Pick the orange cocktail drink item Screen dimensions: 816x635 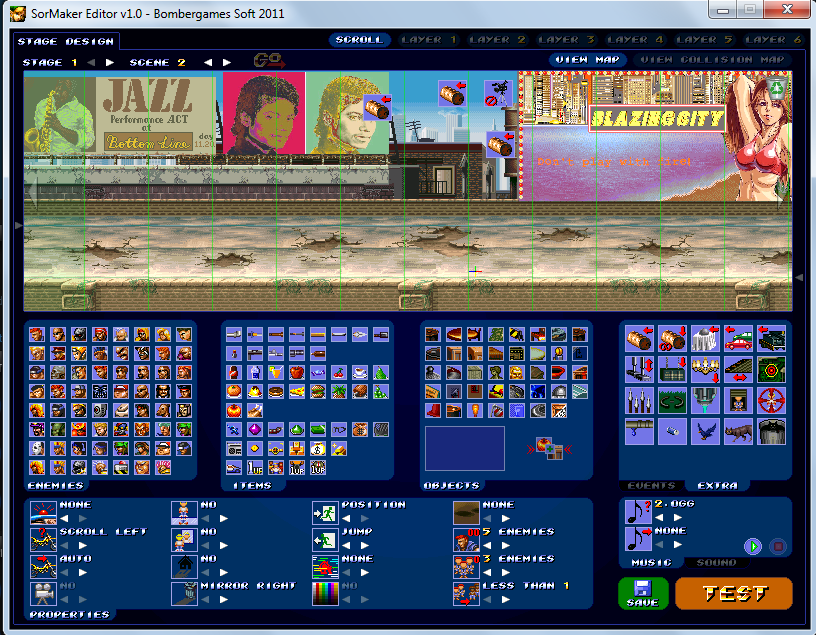click(276, 372)
